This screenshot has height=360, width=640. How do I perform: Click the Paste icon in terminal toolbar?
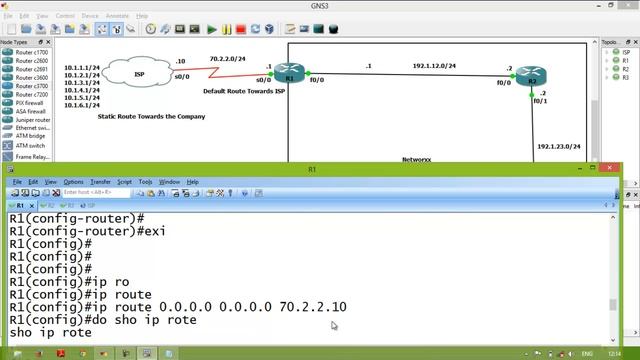click(151, 193)
